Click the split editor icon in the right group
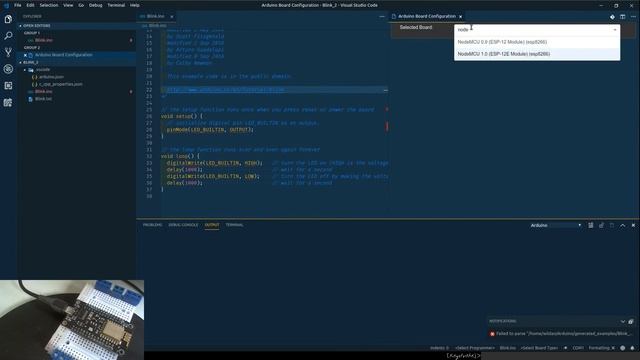Image resolution: width=640 pixels, height=360 pixels. (622, 17)
